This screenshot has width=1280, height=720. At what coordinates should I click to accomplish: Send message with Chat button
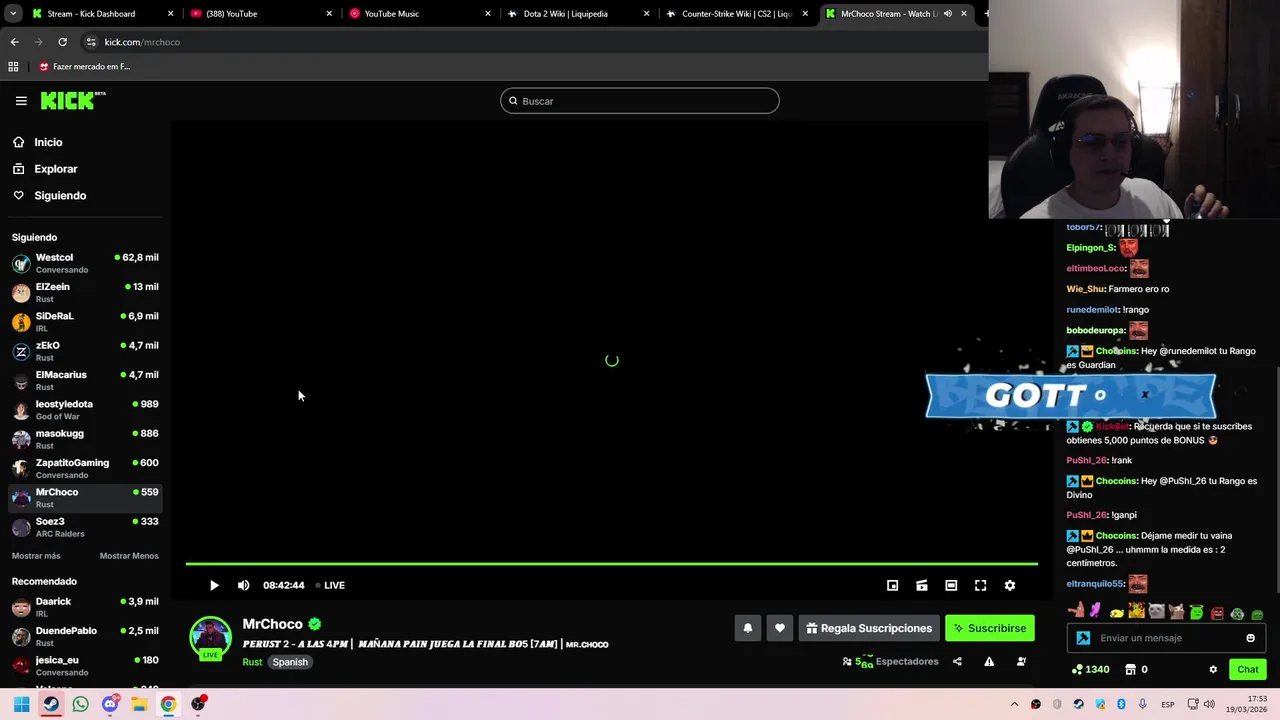pyautogui.click(x=1248, y=670)
